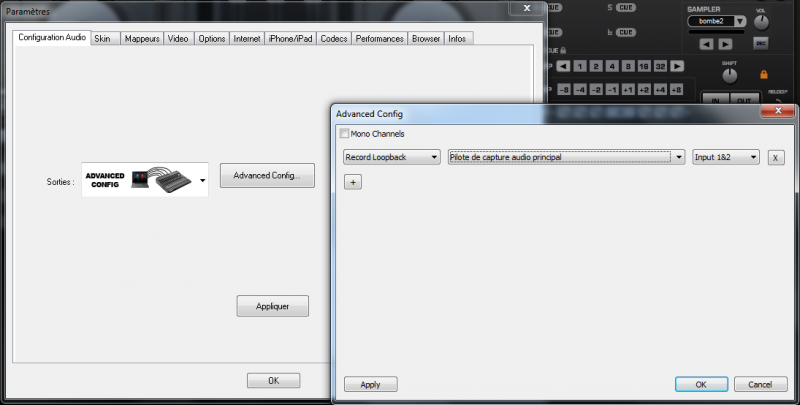The height and width of the screenshot is (405, 800).
Task: Switch to the Skin tab
Action: click(x=105, y=38)
